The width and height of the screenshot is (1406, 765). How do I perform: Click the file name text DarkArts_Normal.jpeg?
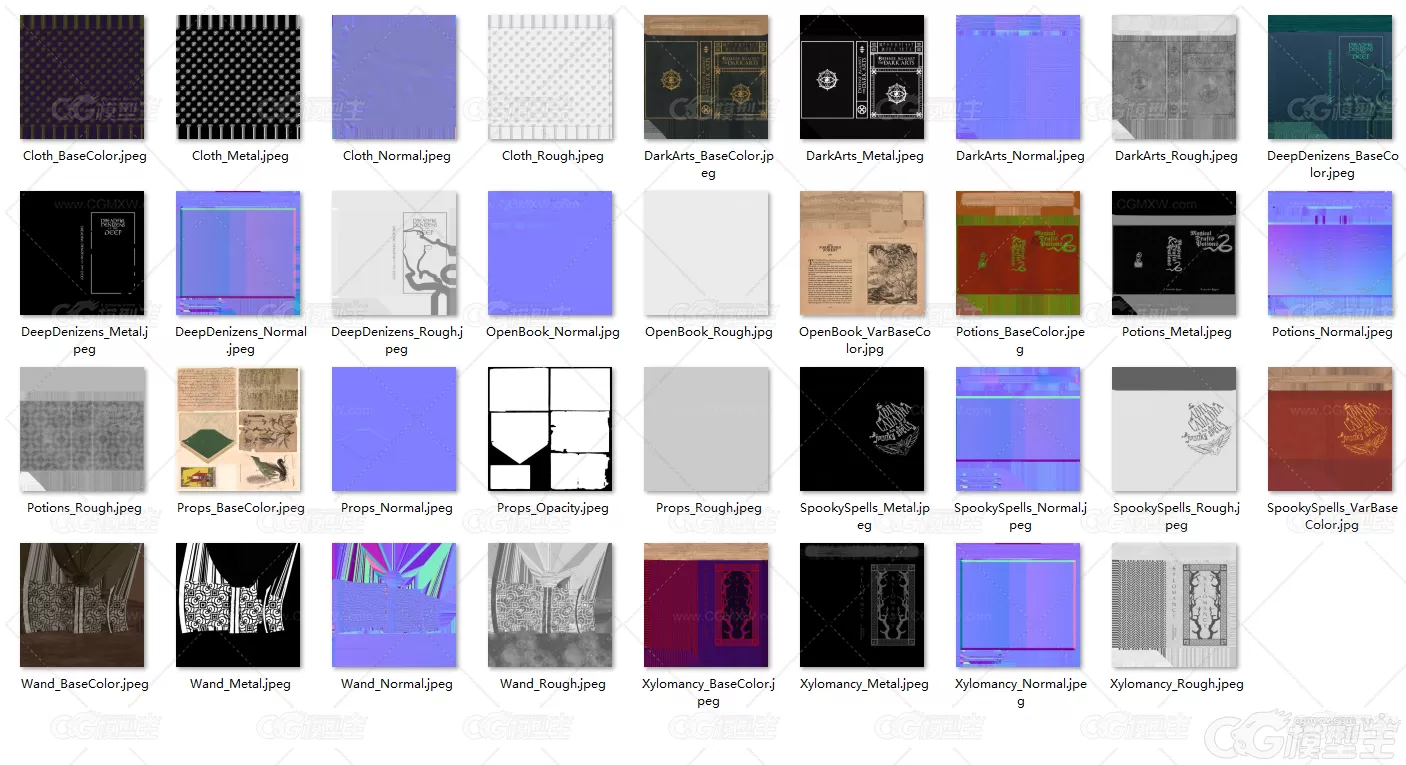pyautogui.click(x=1020, y=156)
